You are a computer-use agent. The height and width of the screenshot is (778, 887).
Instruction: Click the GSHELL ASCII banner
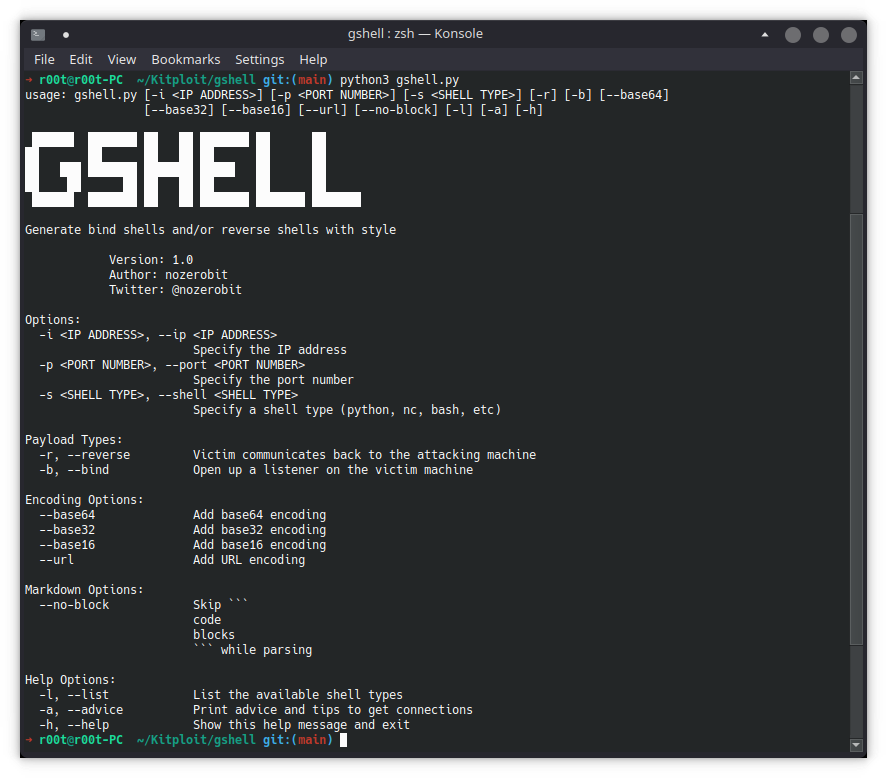coord(193,169)
